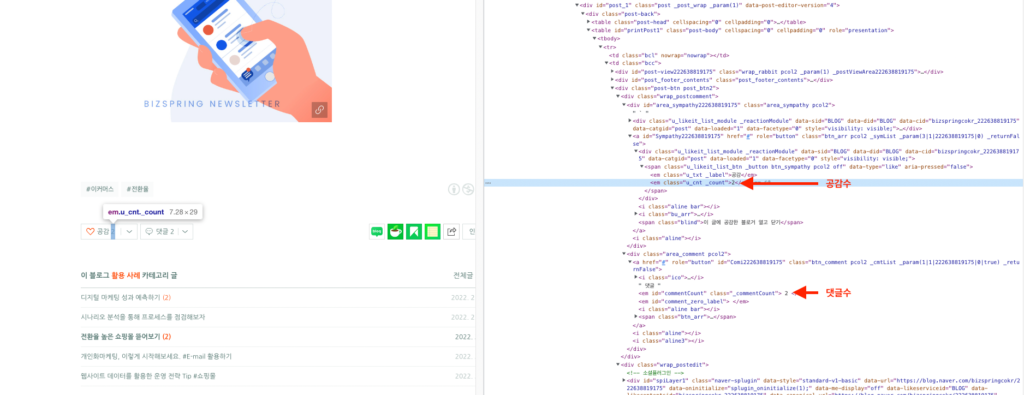Collapse the div class="post-btn post_btn2" node

pos(613,88)
